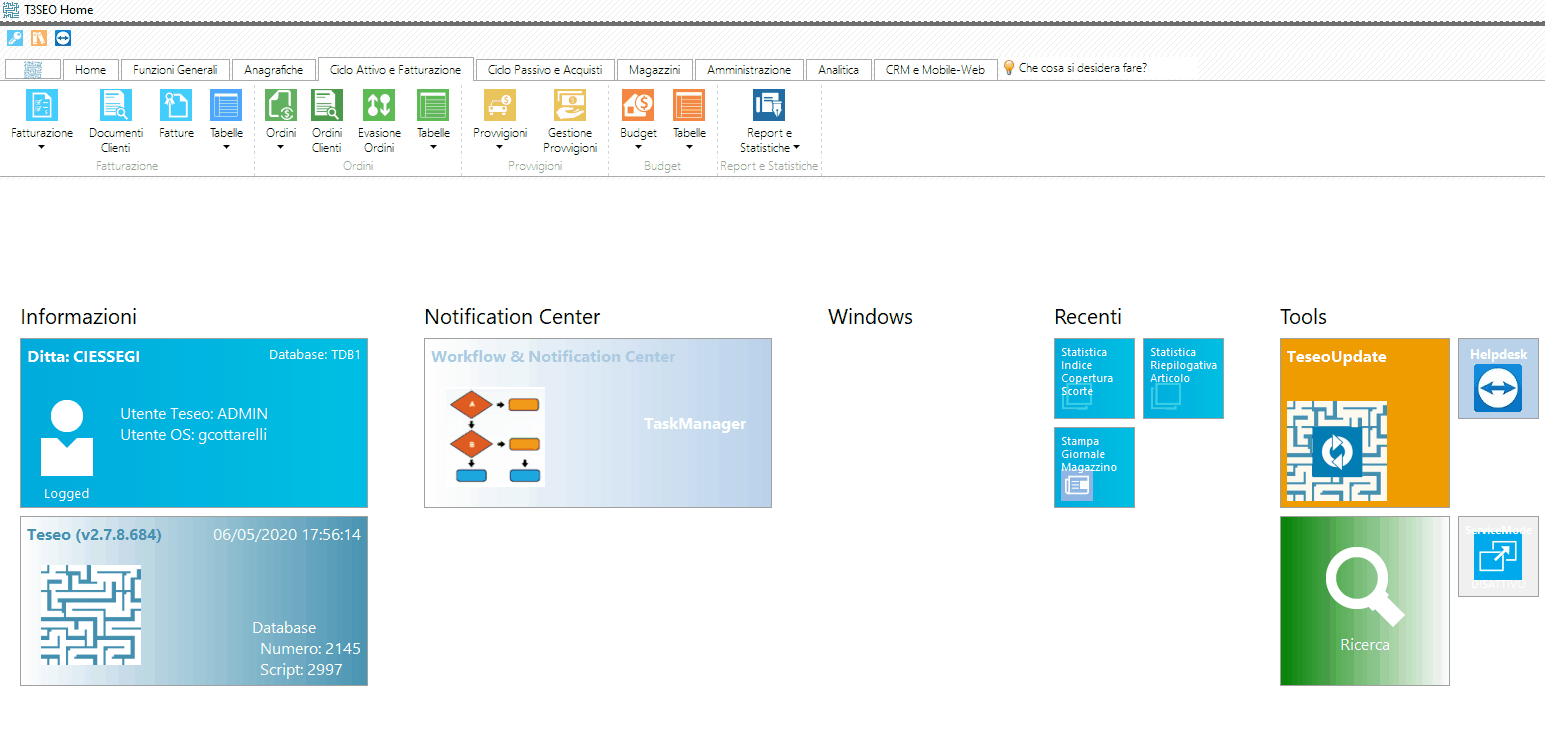
Task: Open the TaskManager workflow tile
Action: coord(598,423)
